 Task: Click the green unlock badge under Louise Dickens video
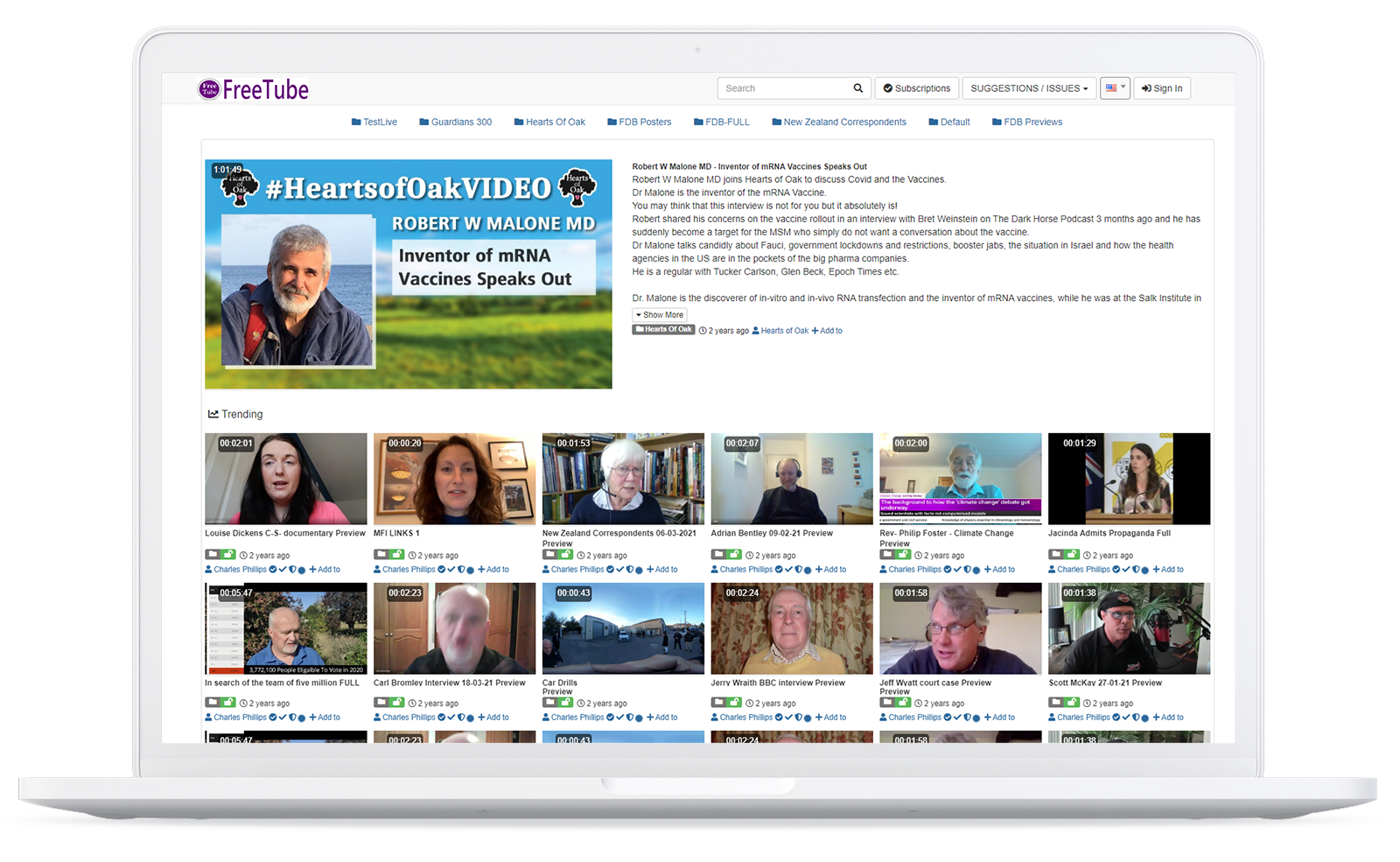click(x=229, y=555)
